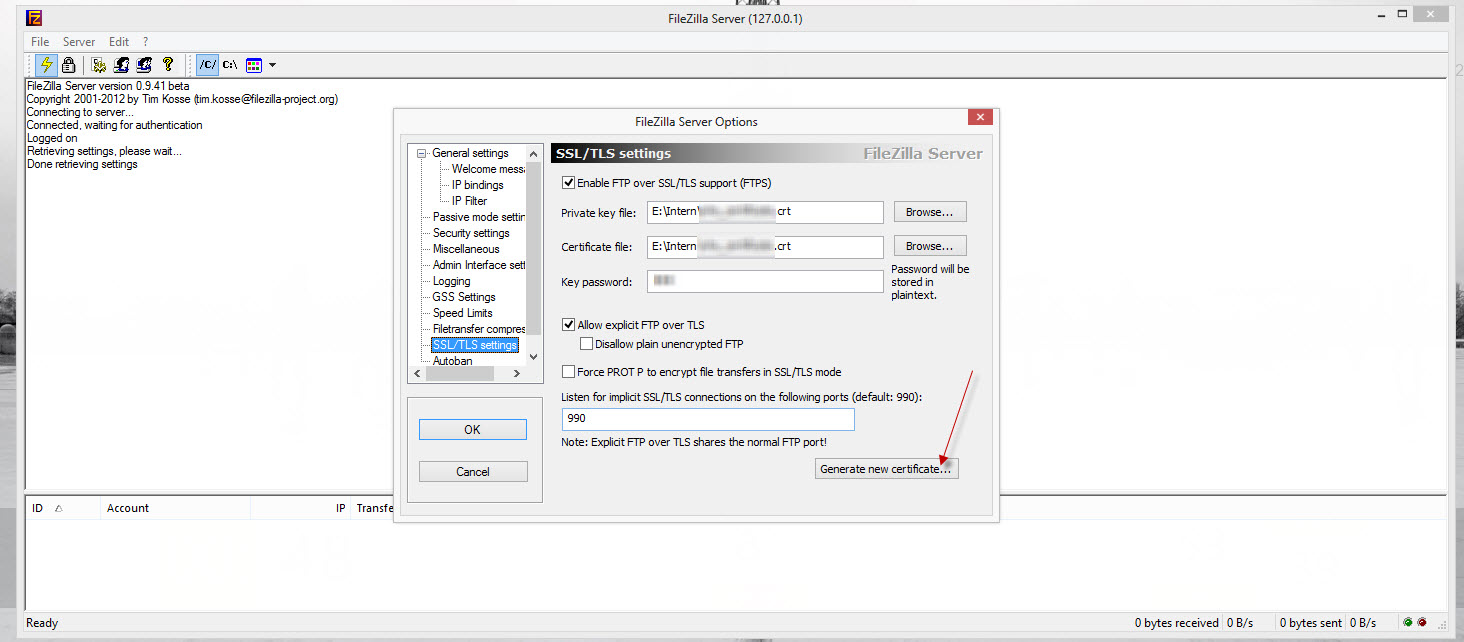
Task: Select GSS Settings tree item
Action: (x=464, y=297)
